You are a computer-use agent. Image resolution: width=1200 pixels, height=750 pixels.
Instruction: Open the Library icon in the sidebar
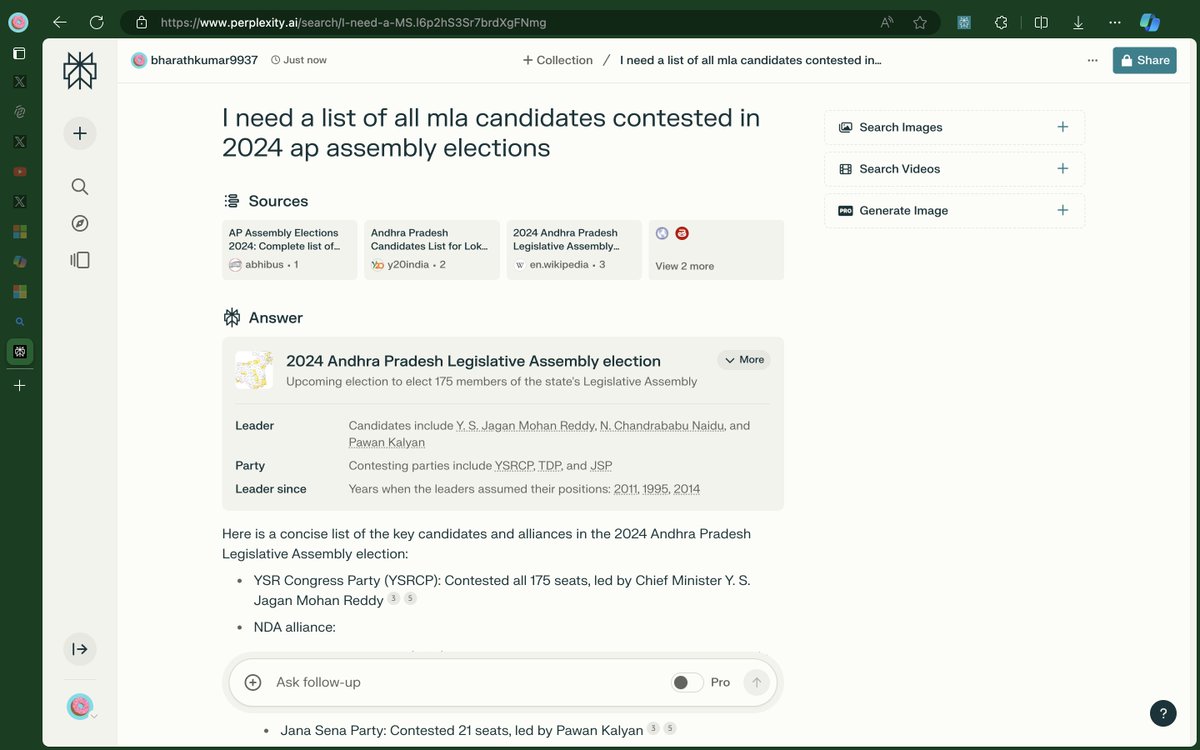(x=80, y=260)
